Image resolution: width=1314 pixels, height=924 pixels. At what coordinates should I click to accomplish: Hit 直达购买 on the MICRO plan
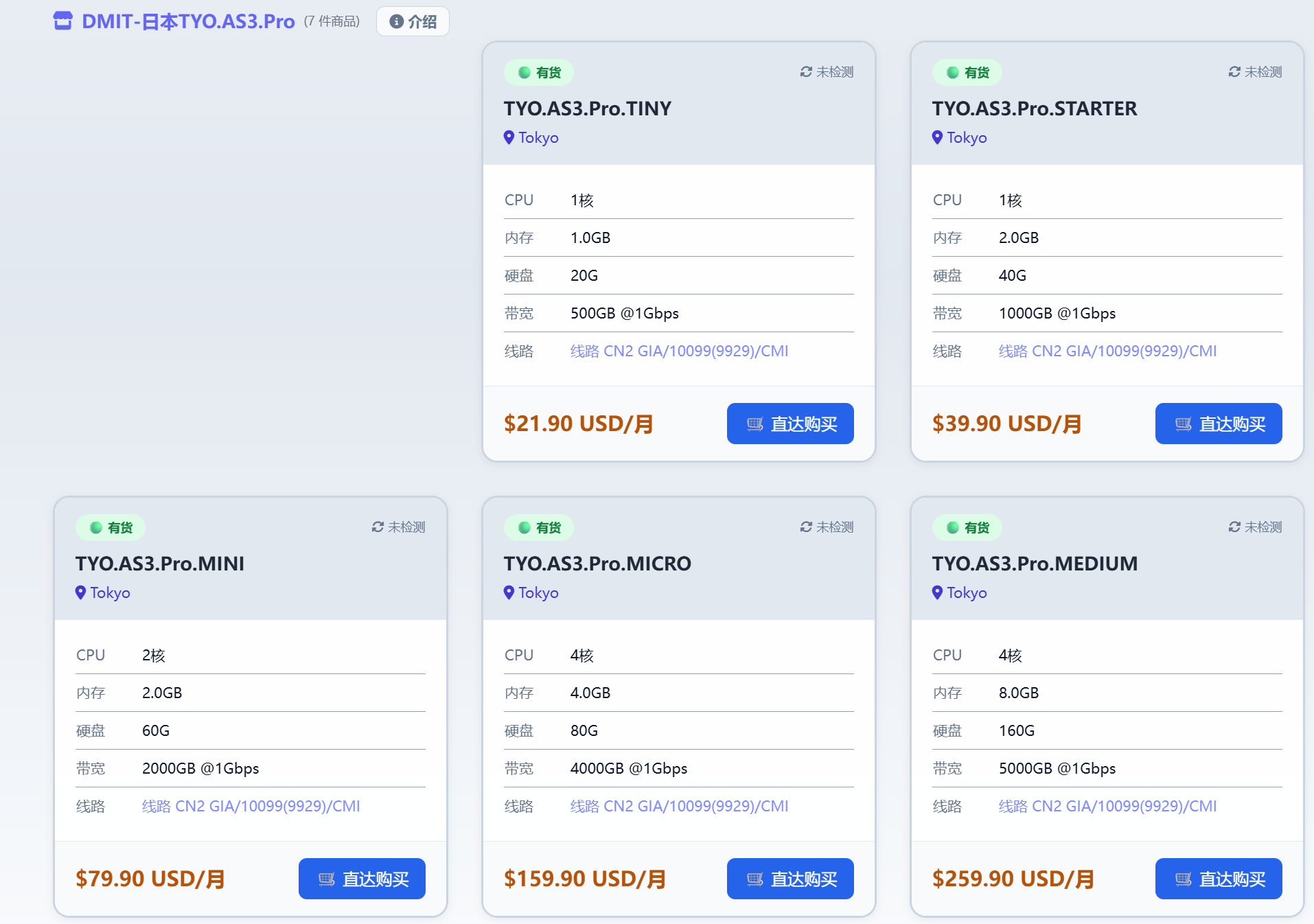pyautogui.click(x=789, y=879)
